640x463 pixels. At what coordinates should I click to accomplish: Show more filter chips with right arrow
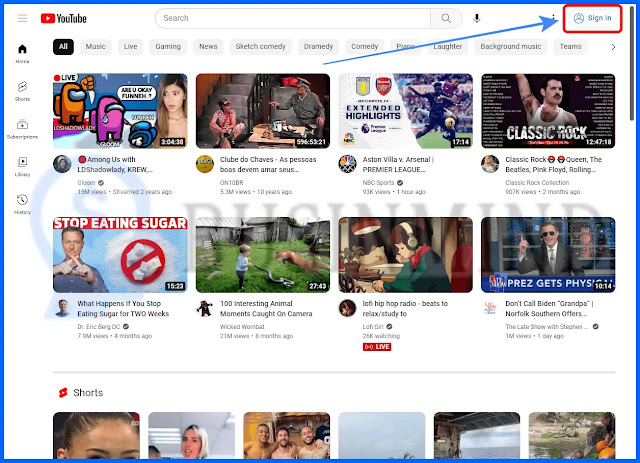coord(613,47)
